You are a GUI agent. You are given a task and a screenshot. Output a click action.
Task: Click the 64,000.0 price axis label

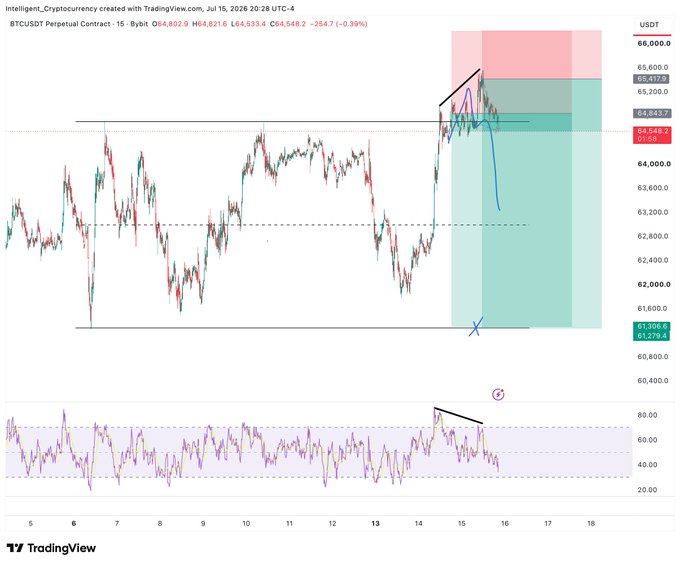(654, 164)
